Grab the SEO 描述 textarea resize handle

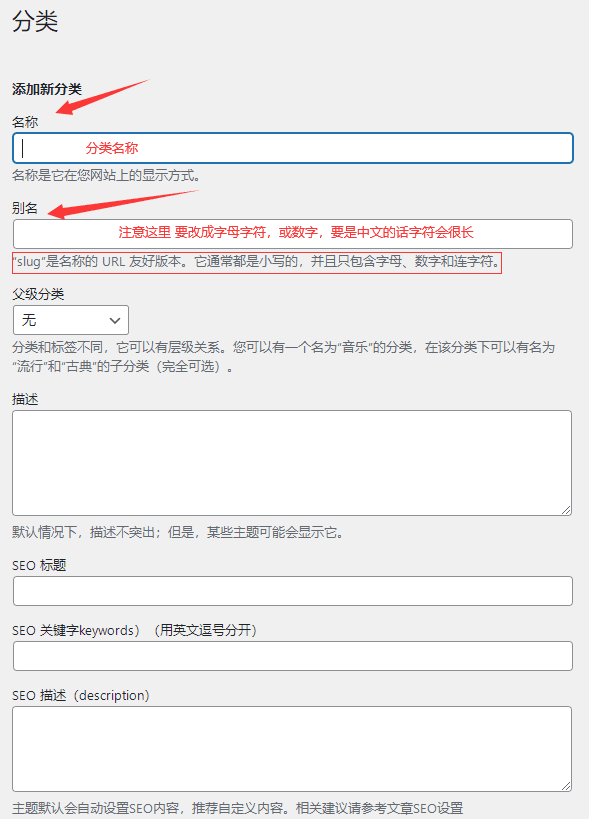(x=566, y=786)
